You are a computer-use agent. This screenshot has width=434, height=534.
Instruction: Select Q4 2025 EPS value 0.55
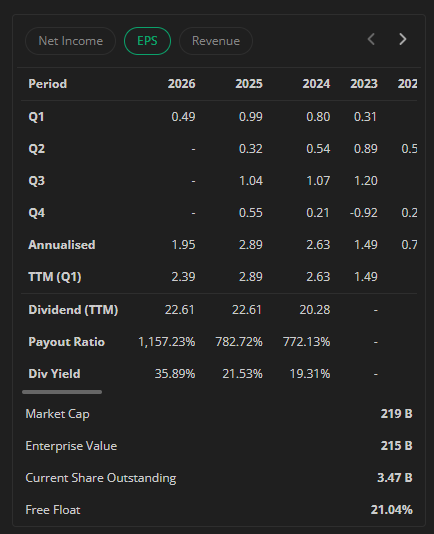pyautogui.click(x=251, y=213)
